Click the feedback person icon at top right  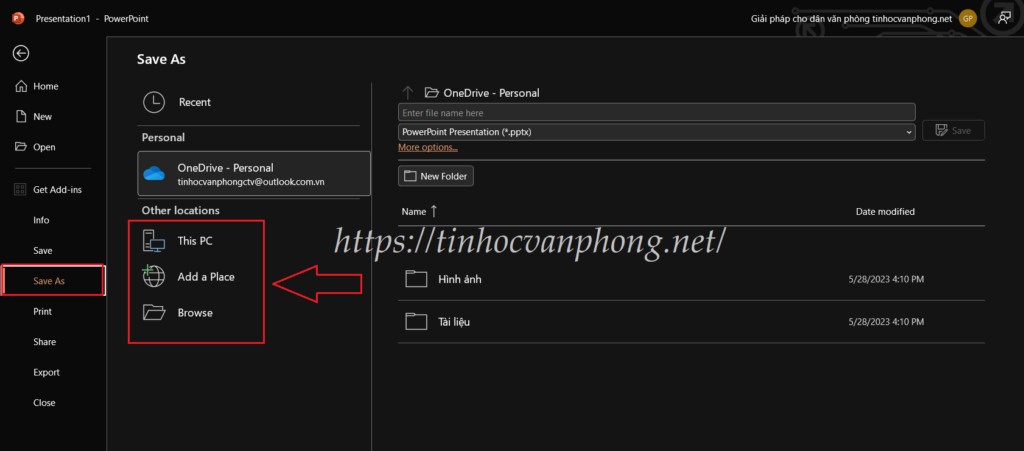point(1004,18)
